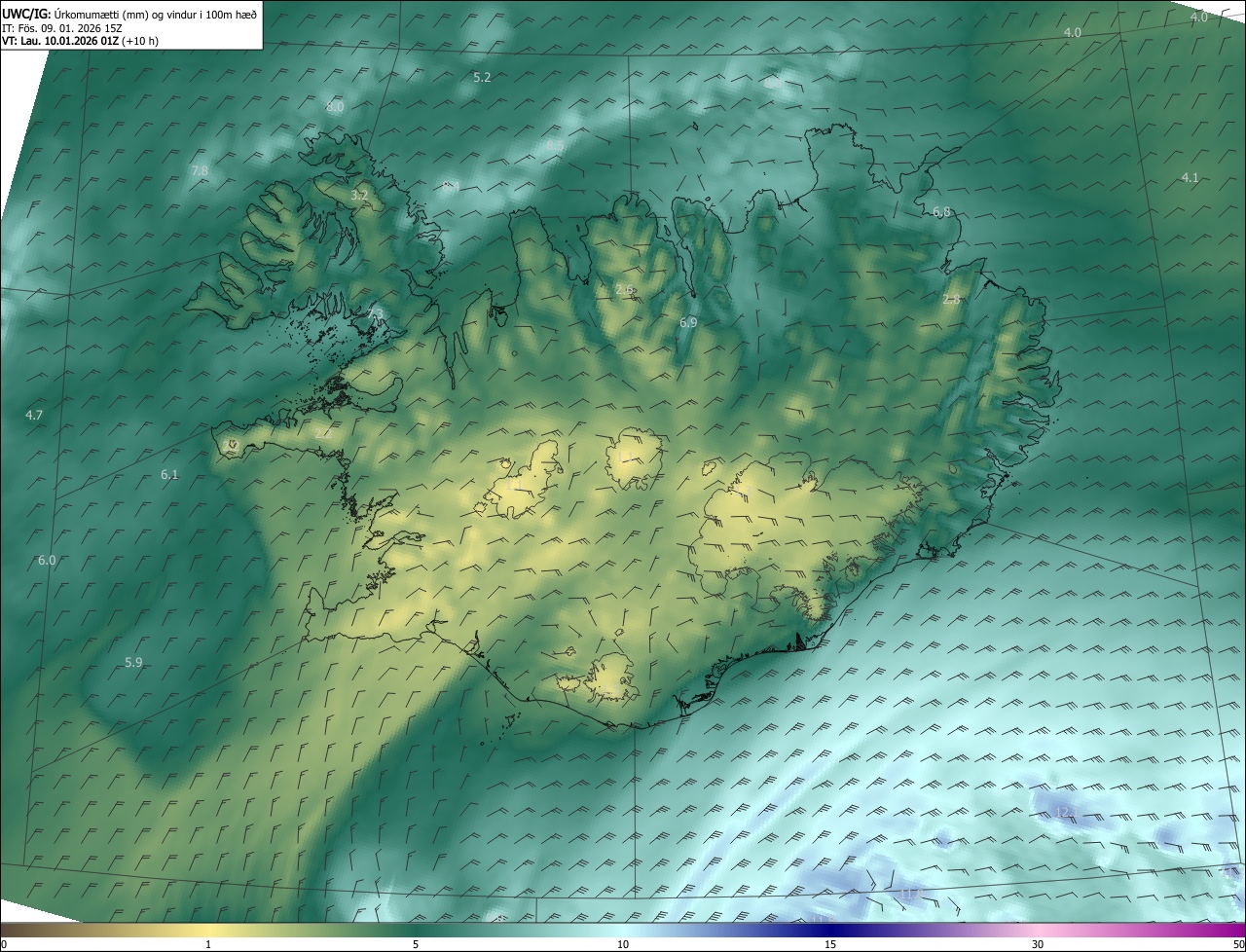The image size is (1246, 952).
Task: Select the 8.4 value label
Action: pyautogui.click(x=451, y=185)
